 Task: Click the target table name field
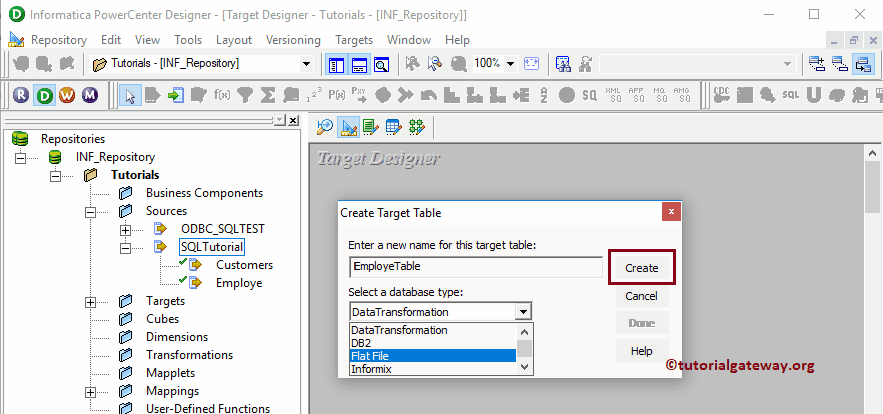click(476, 266)
